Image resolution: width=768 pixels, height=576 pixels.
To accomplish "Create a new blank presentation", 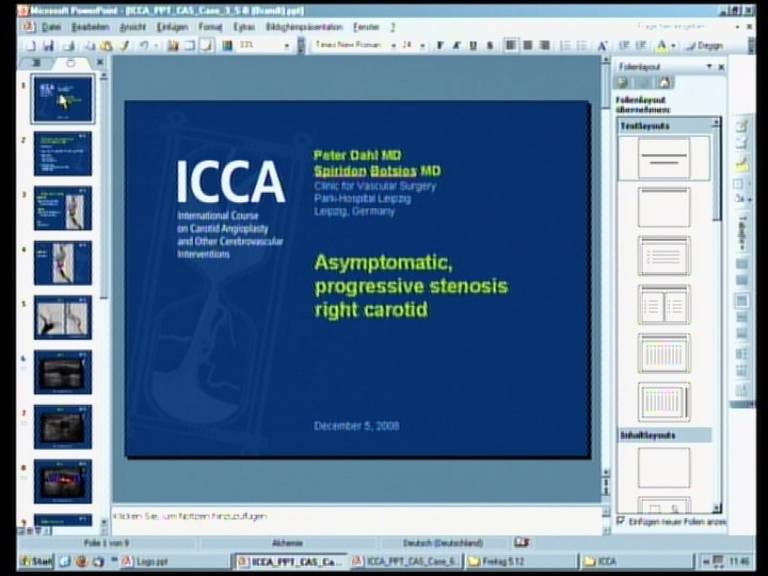I will pos(31,46).
